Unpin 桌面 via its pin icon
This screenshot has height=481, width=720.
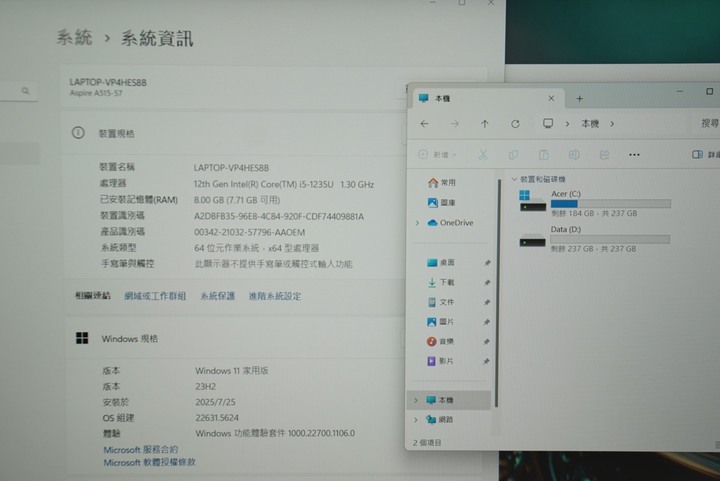(x=487, y=263)
